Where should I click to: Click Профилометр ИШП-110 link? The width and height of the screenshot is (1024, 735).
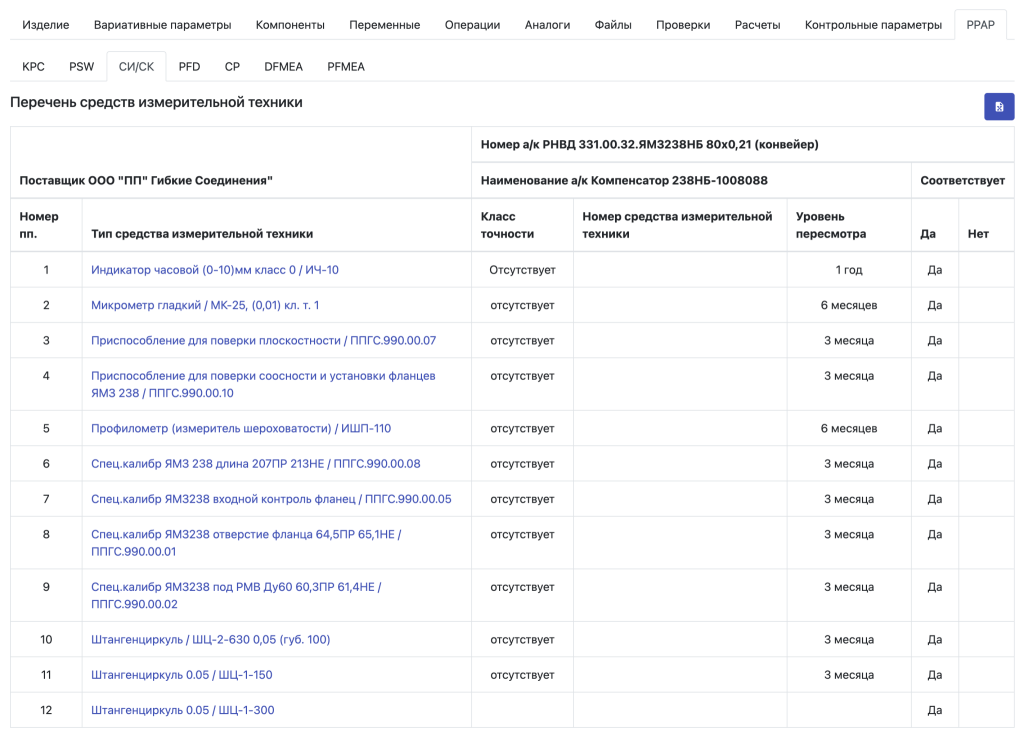pos(241,429)
